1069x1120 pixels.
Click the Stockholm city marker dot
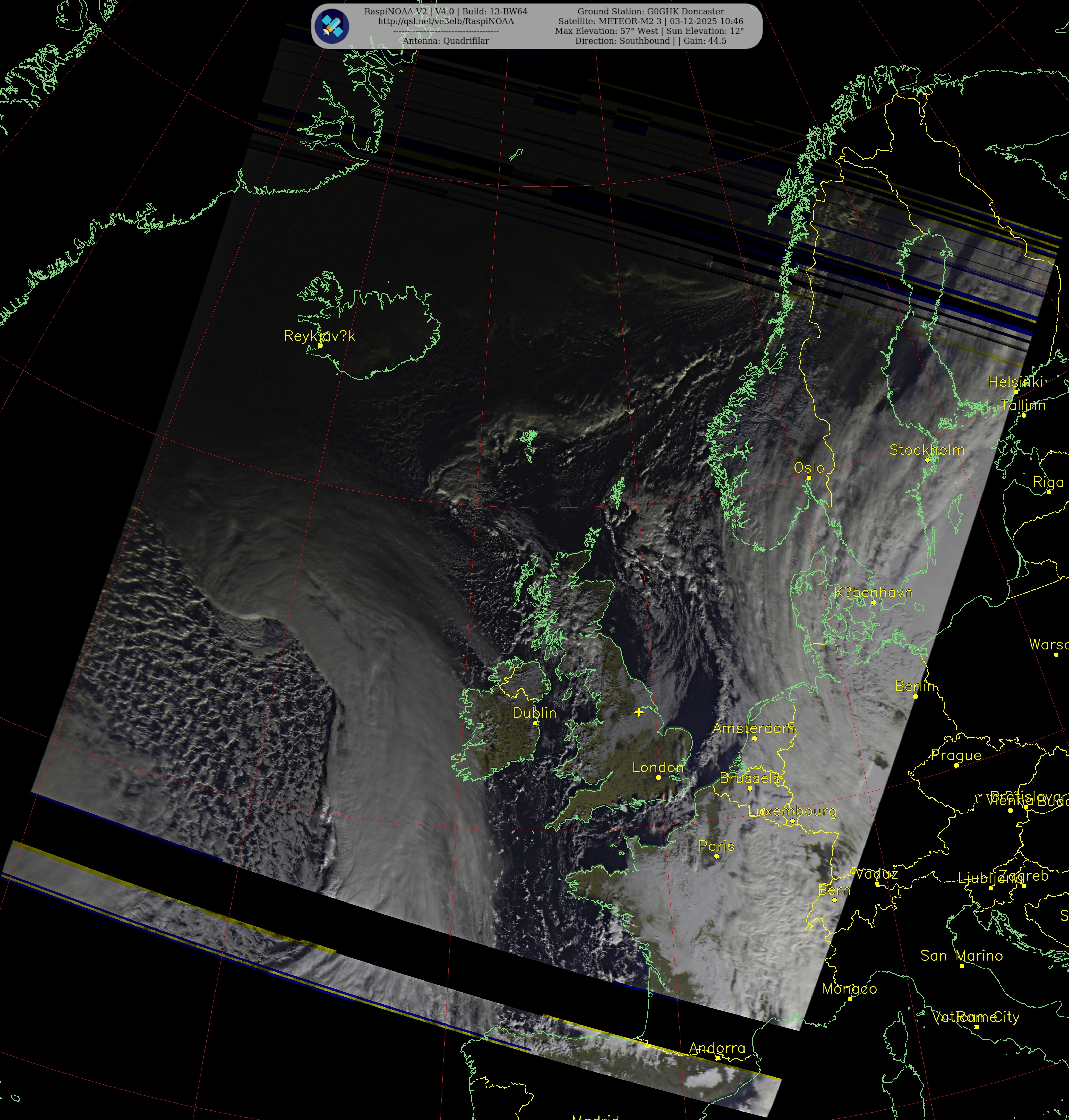coord(927,460)
